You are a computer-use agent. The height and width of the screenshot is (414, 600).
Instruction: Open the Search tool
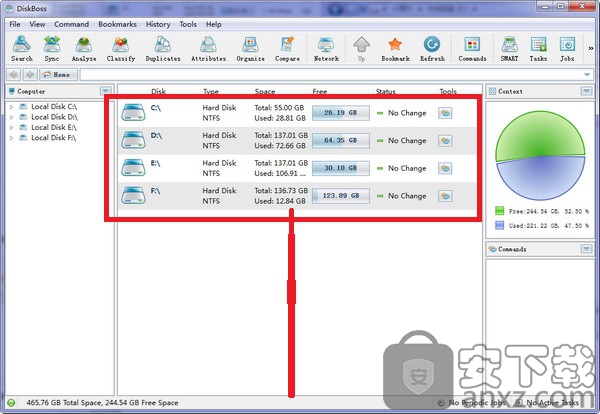tap(21, 48)
